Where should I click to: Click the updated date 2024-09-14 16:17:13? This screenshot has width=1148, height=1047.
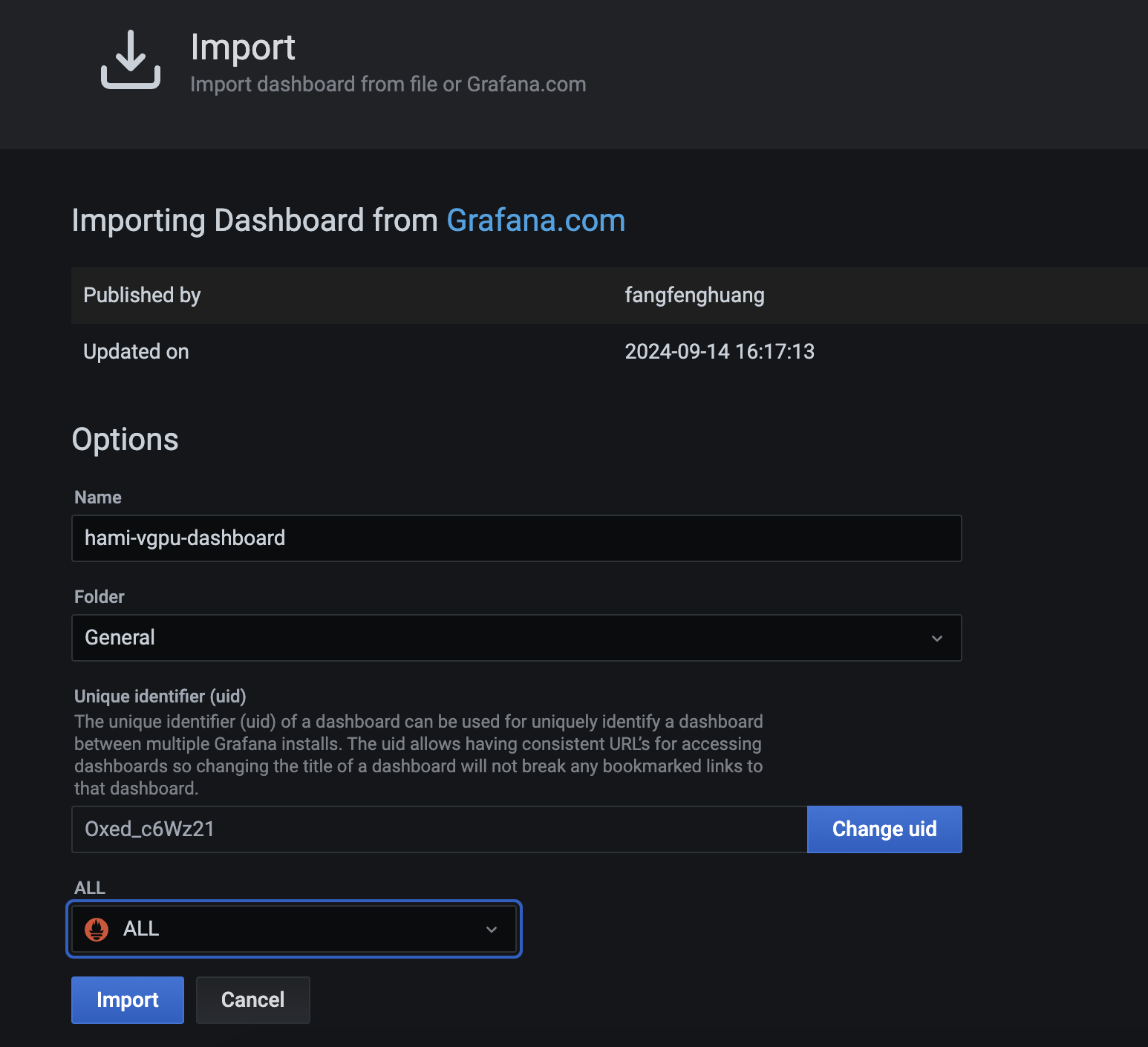[720, 351]
